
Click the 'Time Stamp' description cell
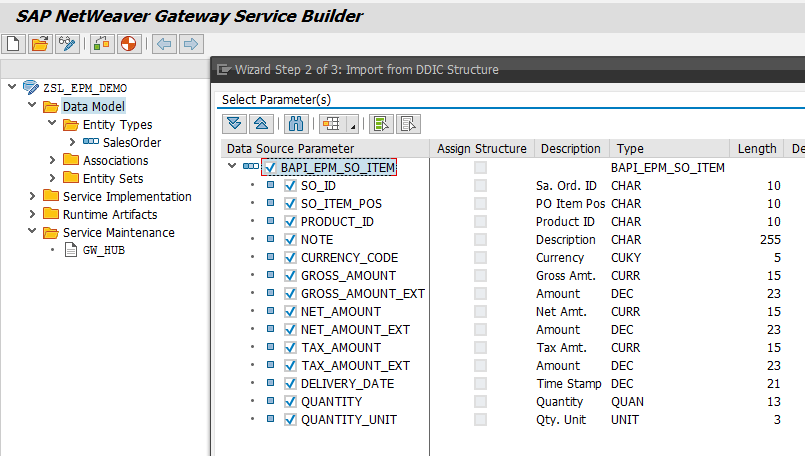[569, 384]
